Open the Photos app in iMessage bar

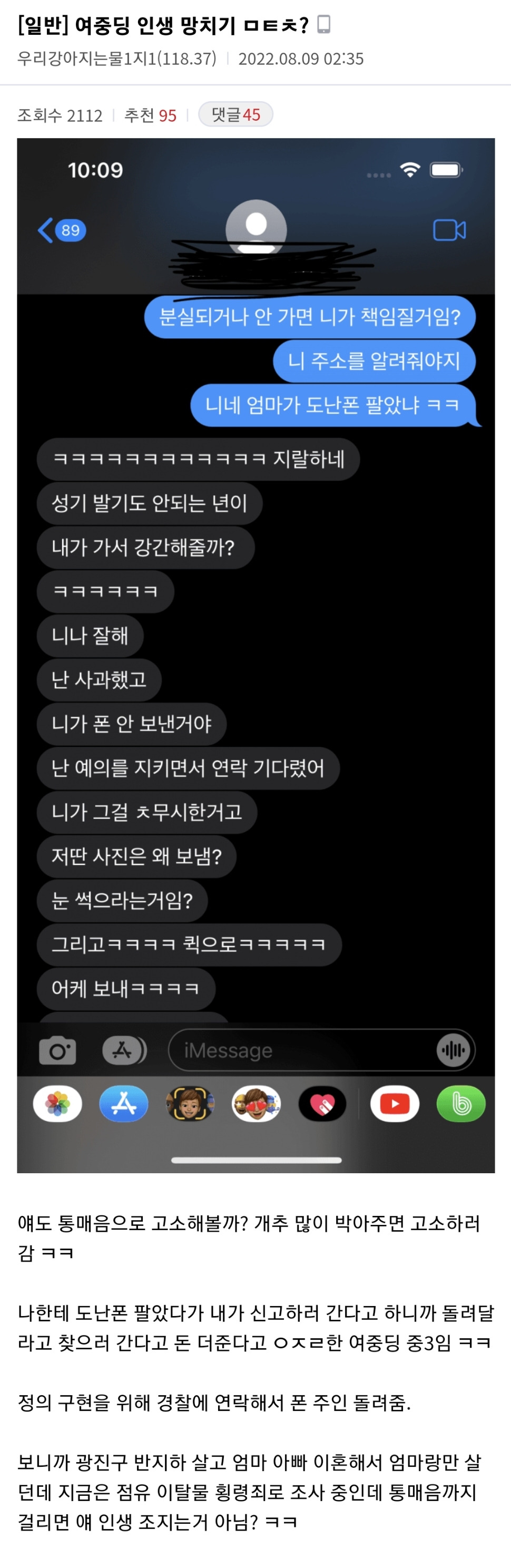coord(57,1103)
